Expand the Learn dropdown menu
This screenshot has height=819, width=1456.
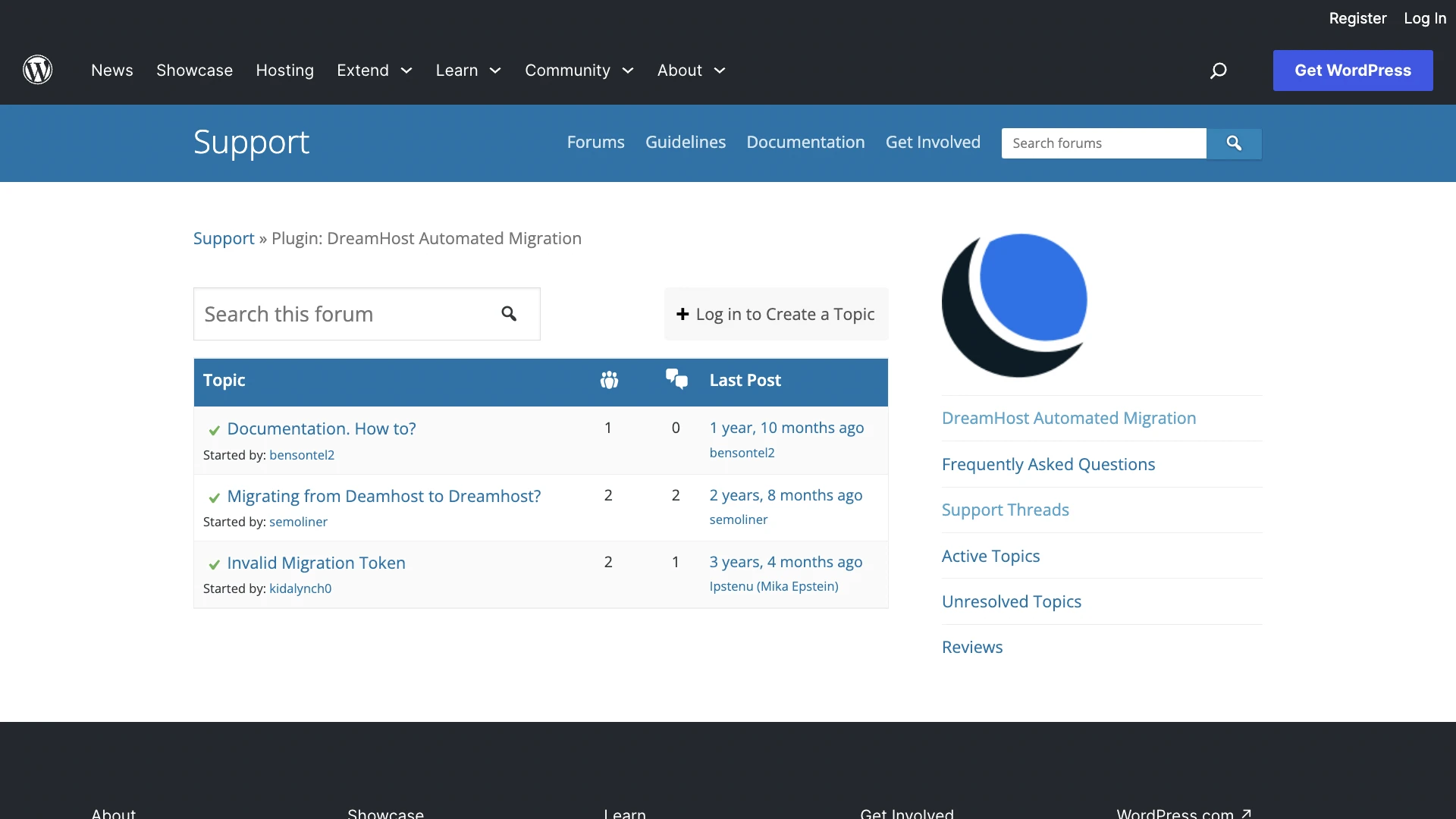[x=469, y=71]
